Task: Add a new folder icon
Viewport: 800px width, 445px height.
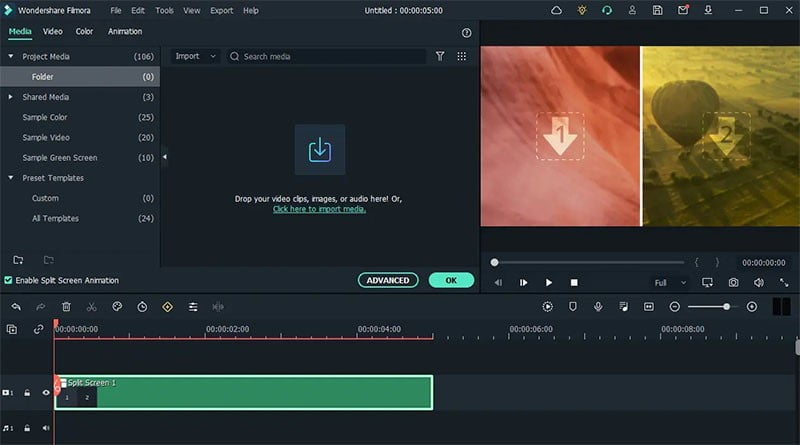Action: tap(18, 260)
